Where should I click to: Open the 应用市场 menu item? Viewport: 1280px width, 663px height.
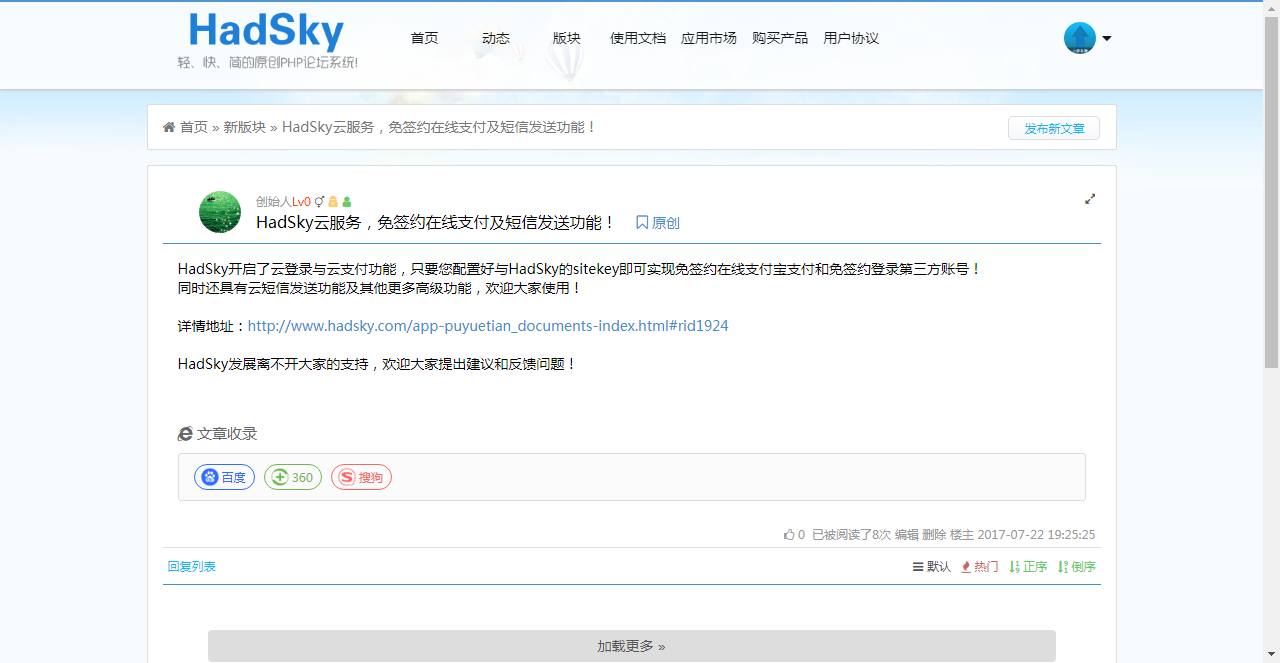coord(709,38)
